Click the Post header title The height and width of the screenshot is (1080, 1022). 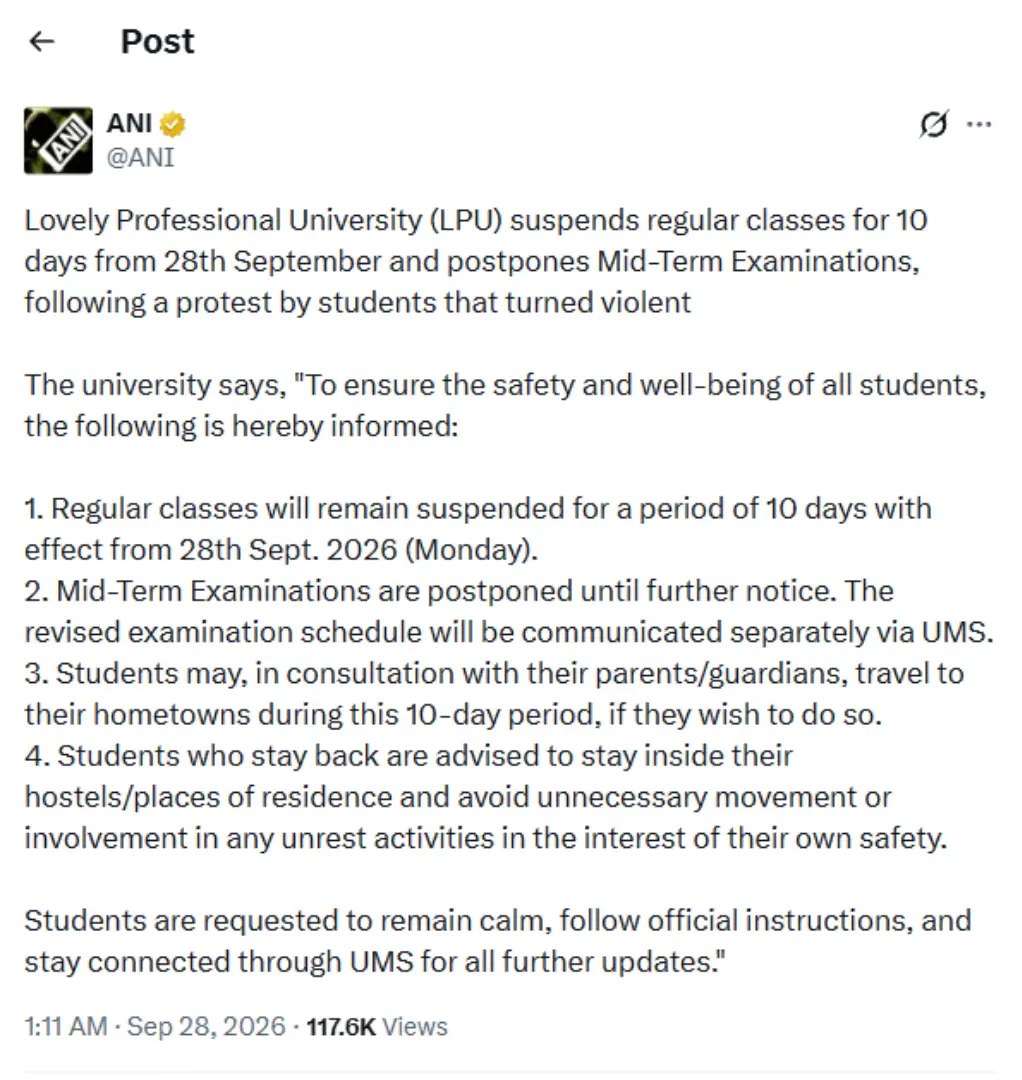[x=158, y=42]
